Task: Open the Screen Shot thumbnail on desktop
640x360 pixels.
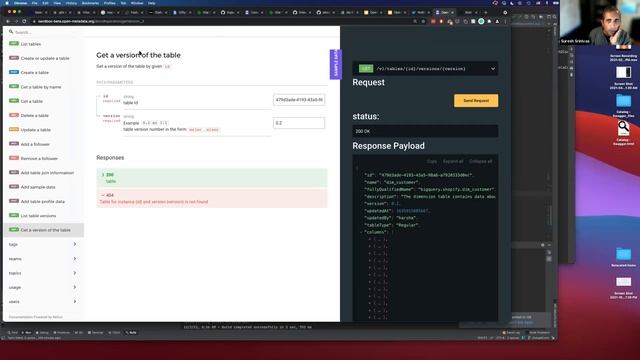Action: (x=623, y=73)
